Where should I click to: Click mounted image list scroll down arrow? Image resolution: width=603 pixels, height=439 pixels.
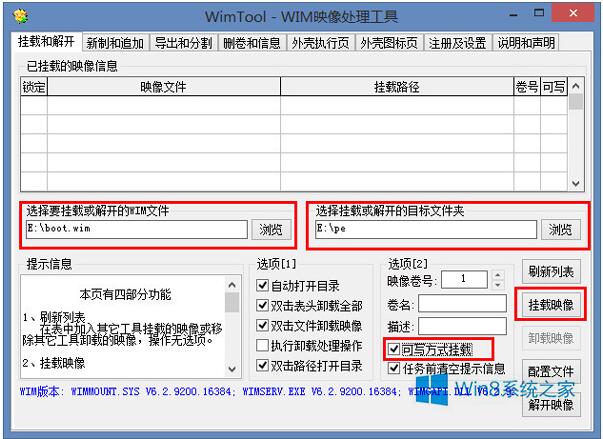tap(576, 183)
